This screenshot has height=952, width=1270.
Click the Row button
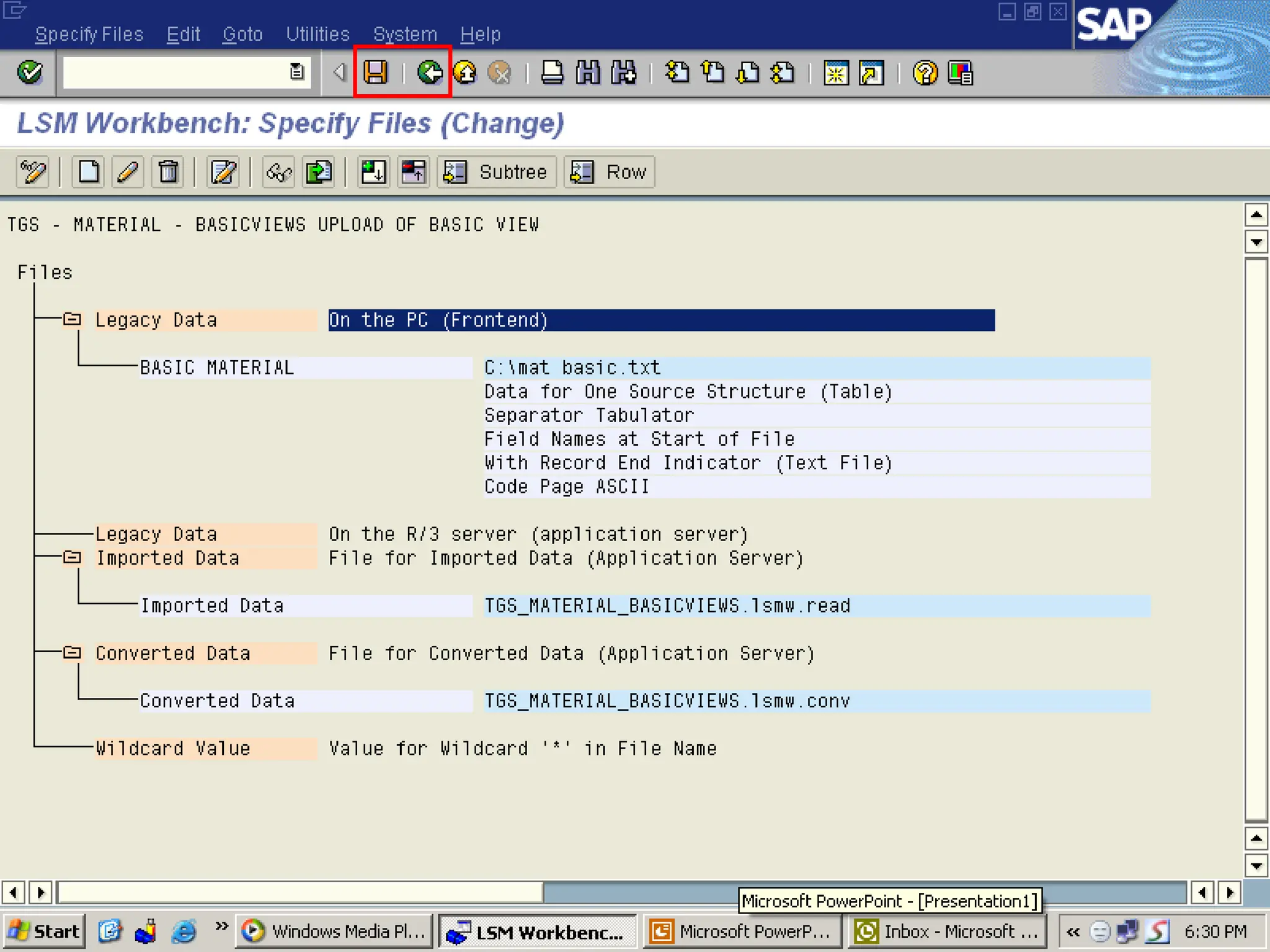point(609,172)
